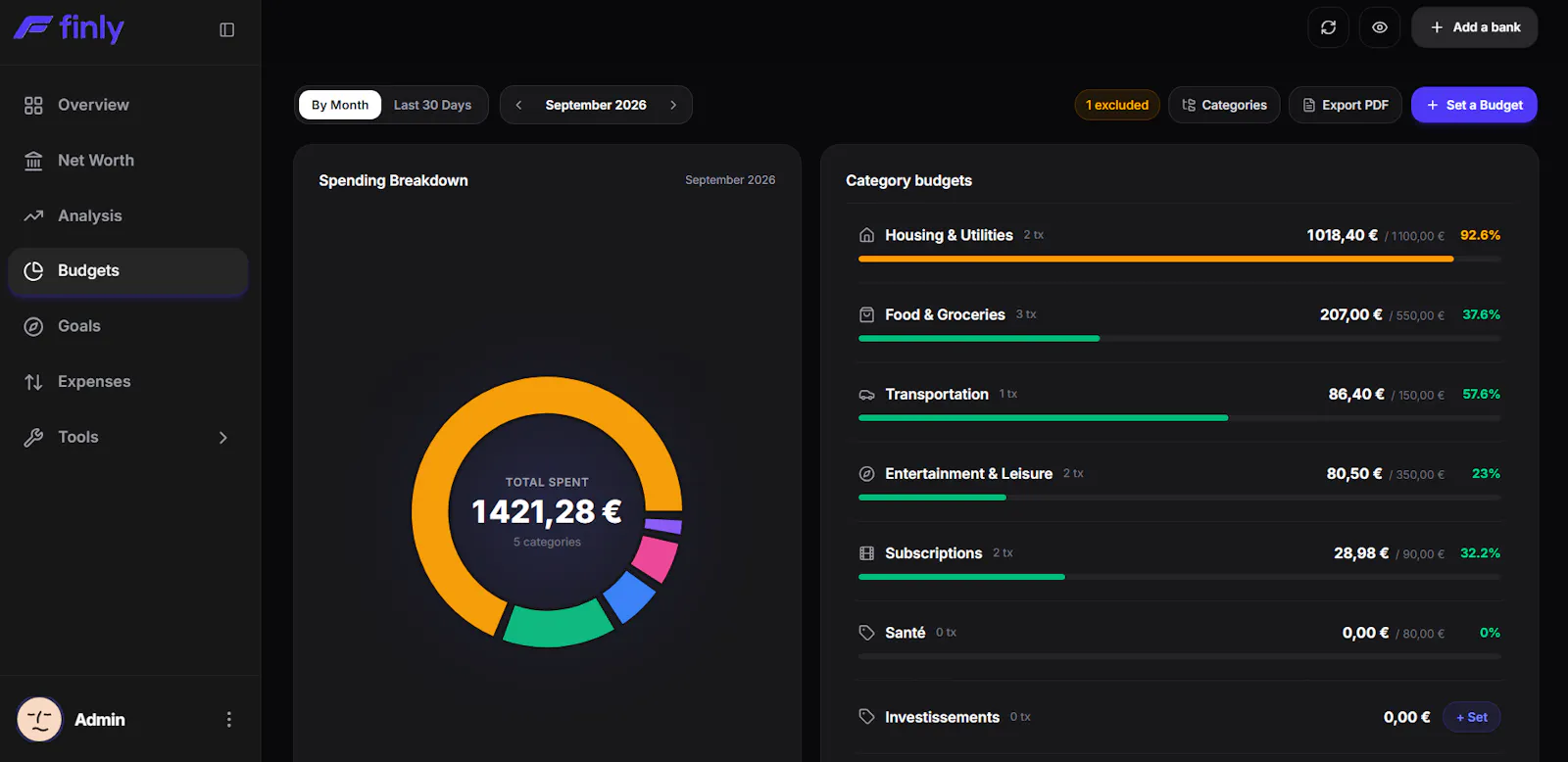Switch to By Month view
The height and width of the screenshot is (762, 1568).
coord(340,105)
